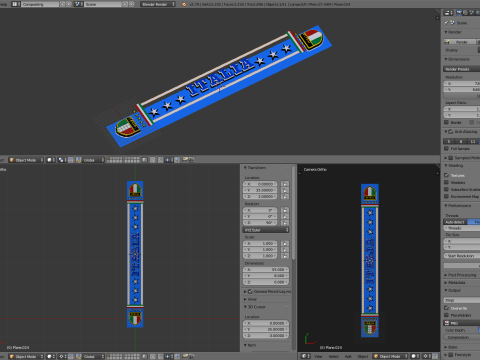Toggle the Subsurface Scattering checkbox
Image resolution: width=480 pixels, height=360 pixels.
[446, 189]
